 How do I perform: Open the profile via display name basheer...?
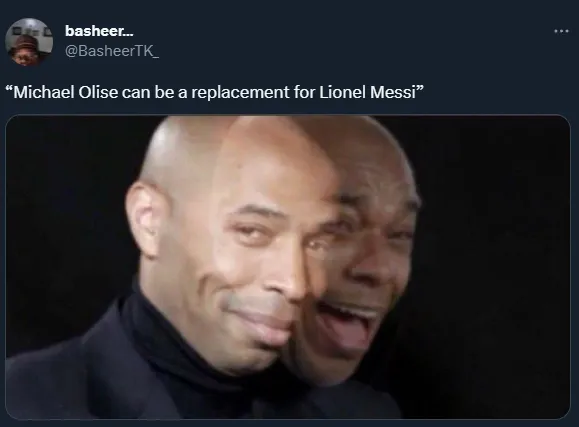[99, 31]
